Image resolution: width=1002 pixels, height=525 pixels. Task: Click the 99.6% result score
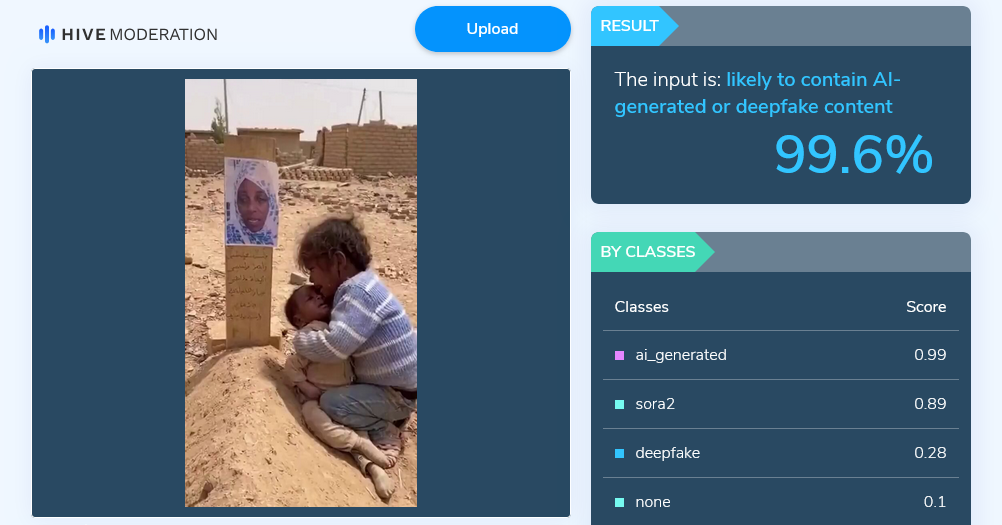tap(854, 155)
